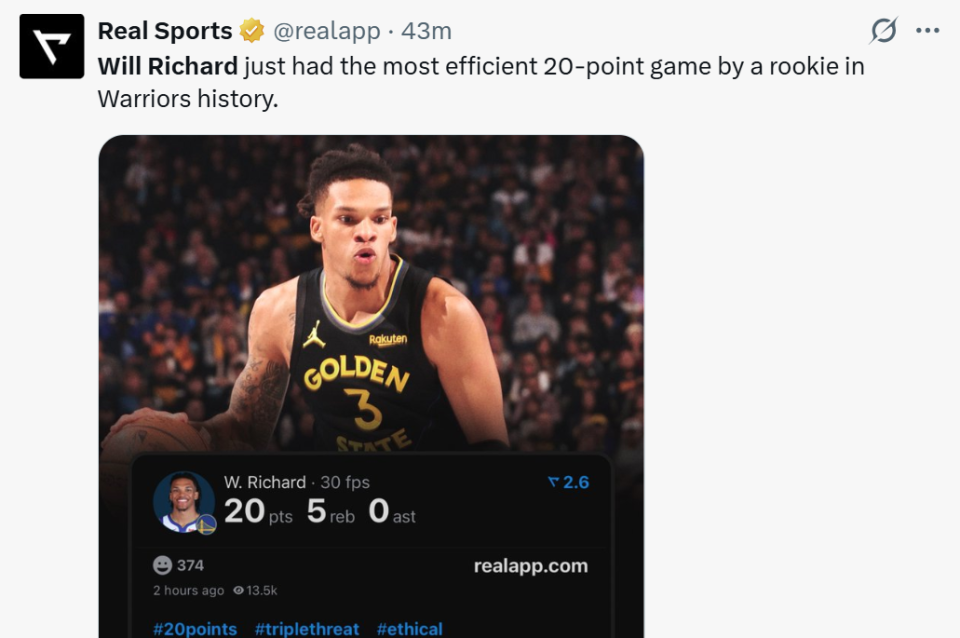
Task: Open the three-dot more options menu
Action: point(928,31)
